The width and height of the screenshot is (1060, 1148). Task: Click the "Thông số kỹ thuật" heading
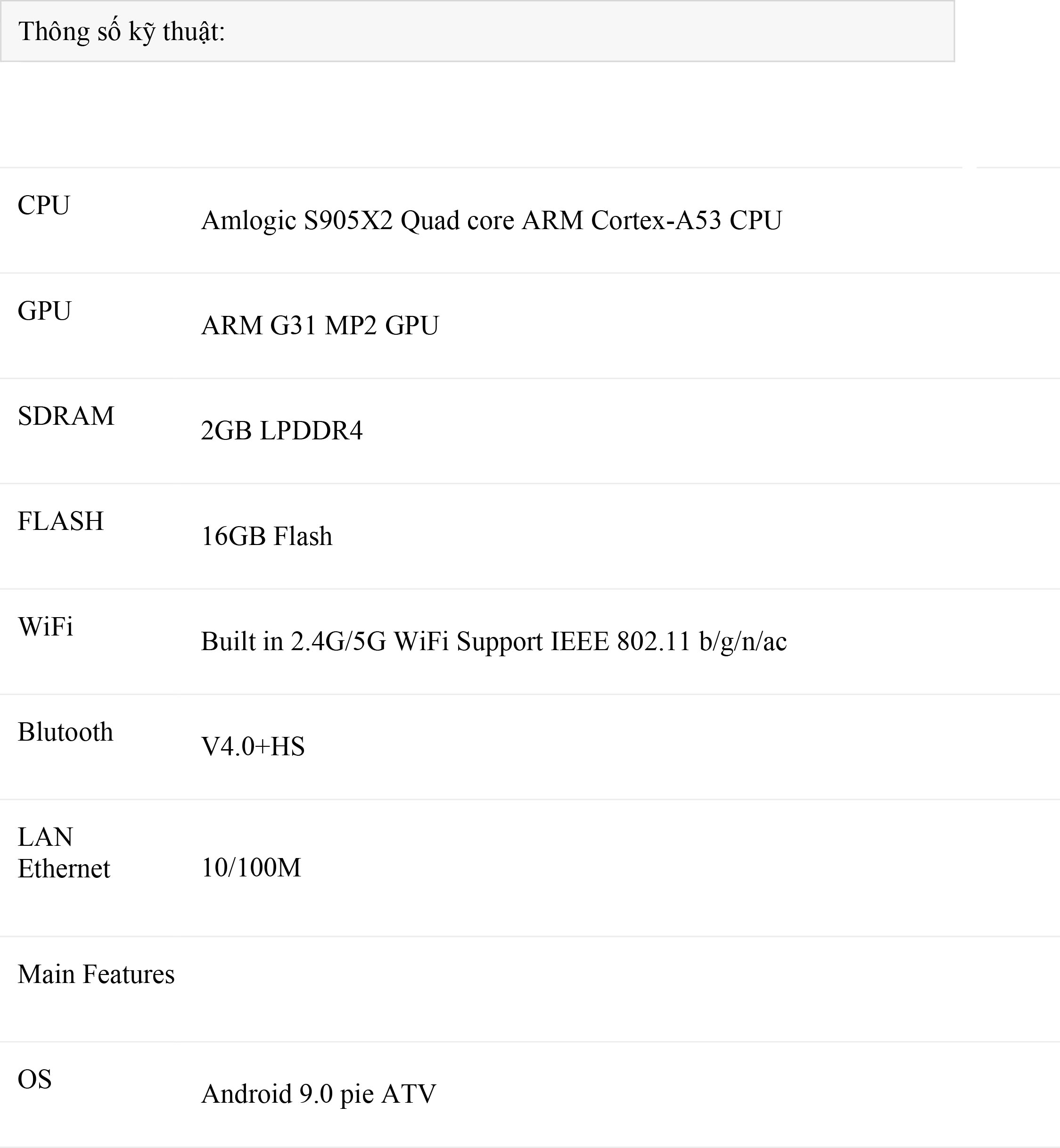(122, 32)
